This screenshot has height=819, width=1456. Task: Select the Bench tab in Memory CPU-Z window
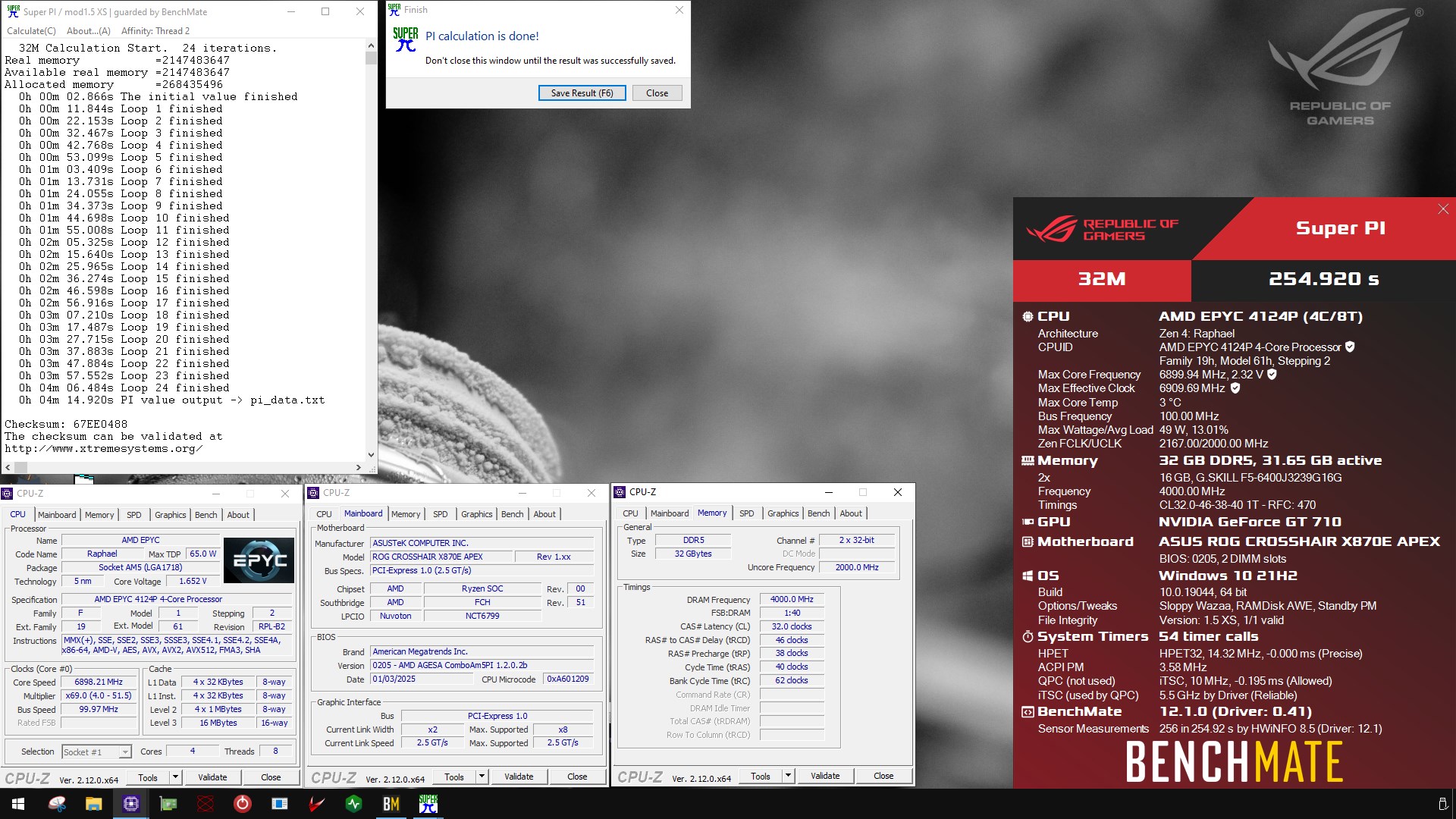coord(818,513)
